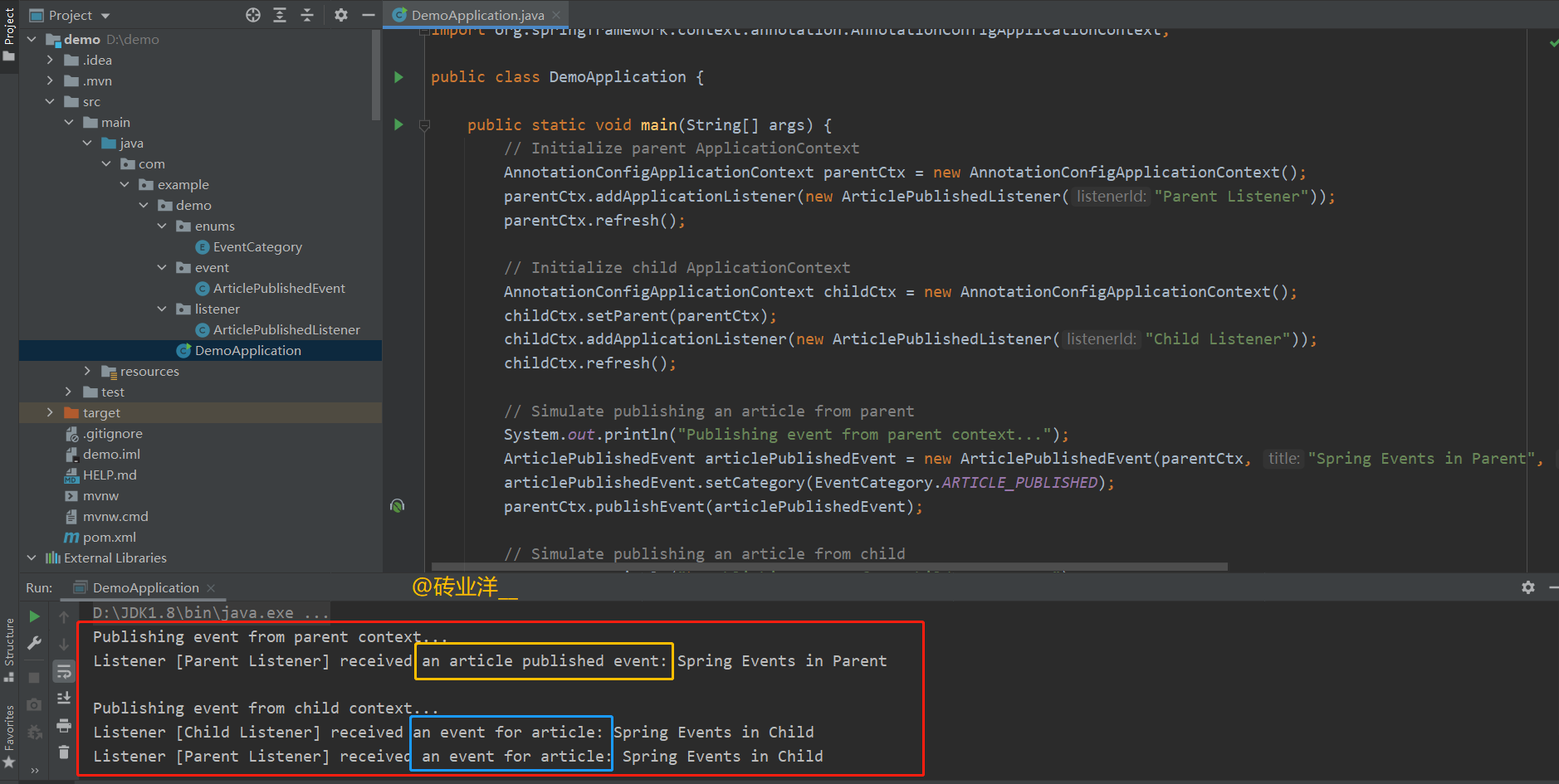Image resolution: width=1559 pixels, height=784 pixels.
Task: Open pom.xml file
Action: [110, 538]
